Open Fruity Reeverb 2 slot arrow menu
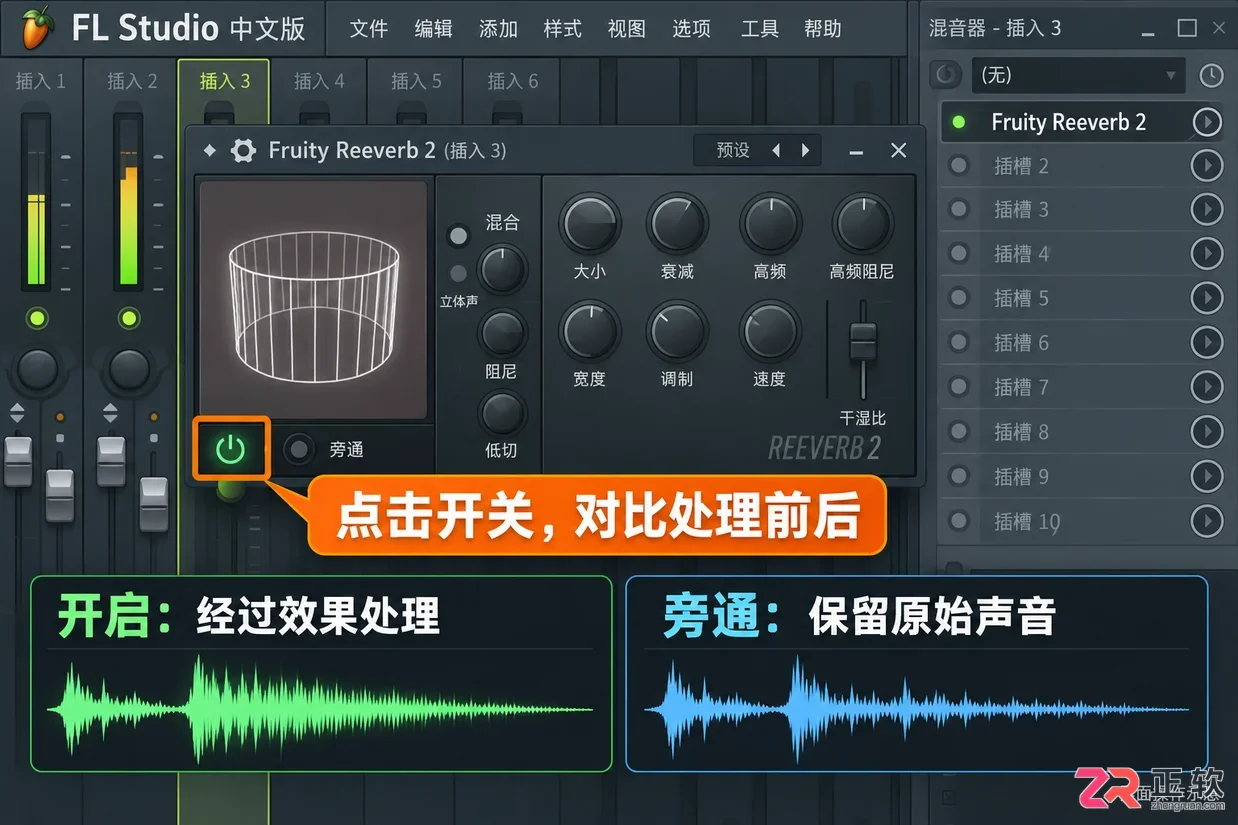Image resolution: width=1238 pixels, height=825 pixels. [1208, 122]
